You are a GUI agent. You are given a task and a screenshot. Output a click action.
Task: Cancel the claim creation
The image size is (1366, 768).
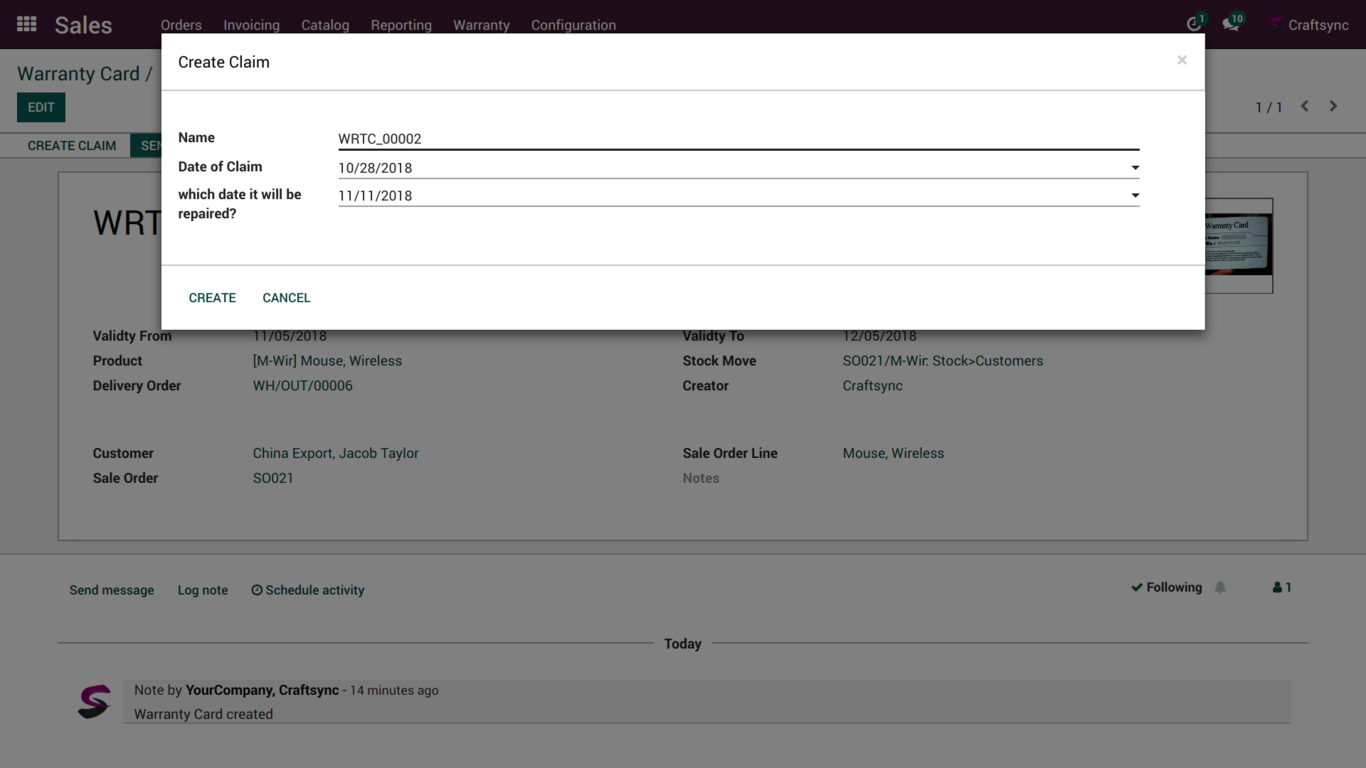(x=286, y=298)
